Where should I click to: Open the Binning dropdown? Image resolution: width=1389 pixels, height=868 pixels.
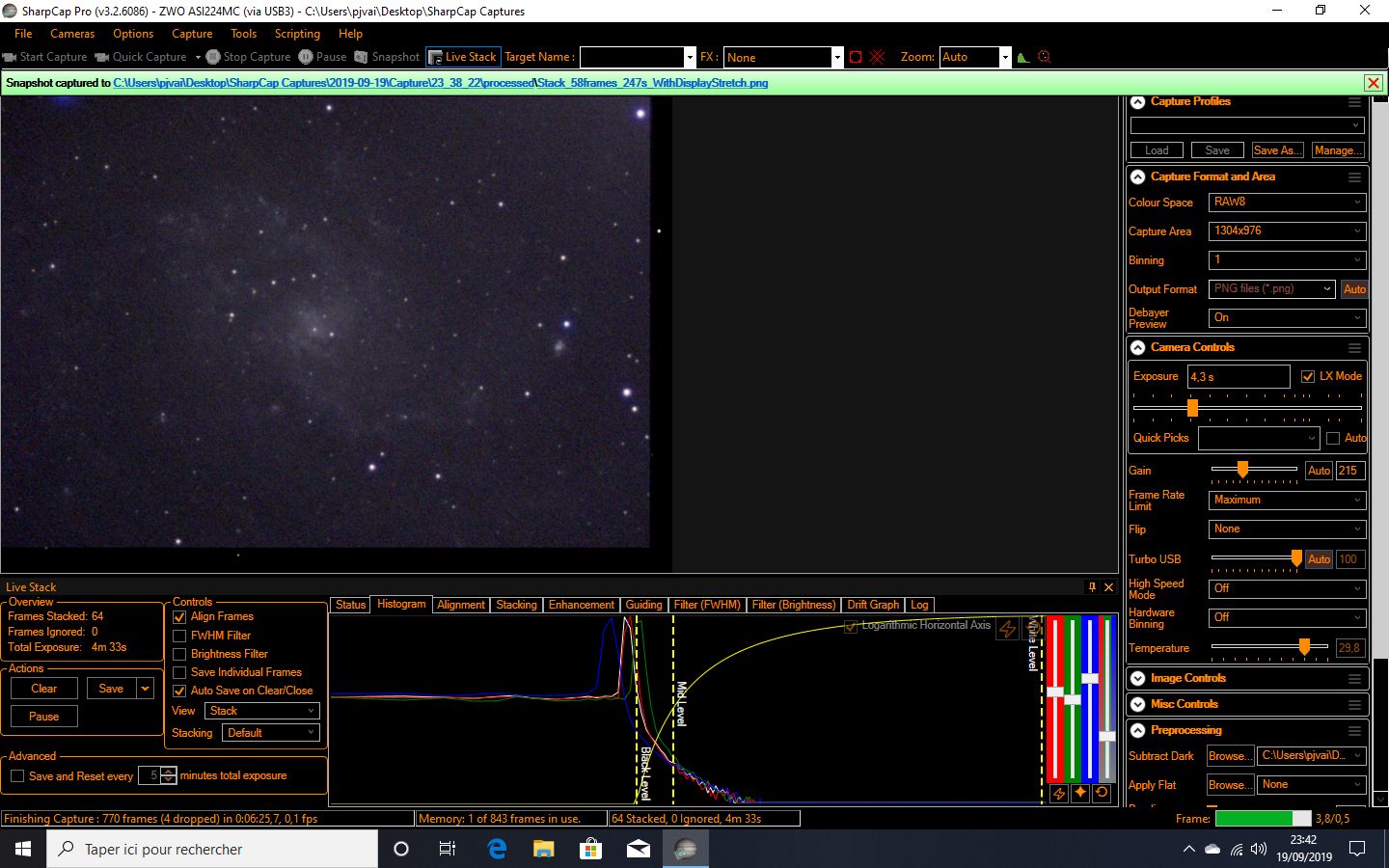coord(1287,260)
